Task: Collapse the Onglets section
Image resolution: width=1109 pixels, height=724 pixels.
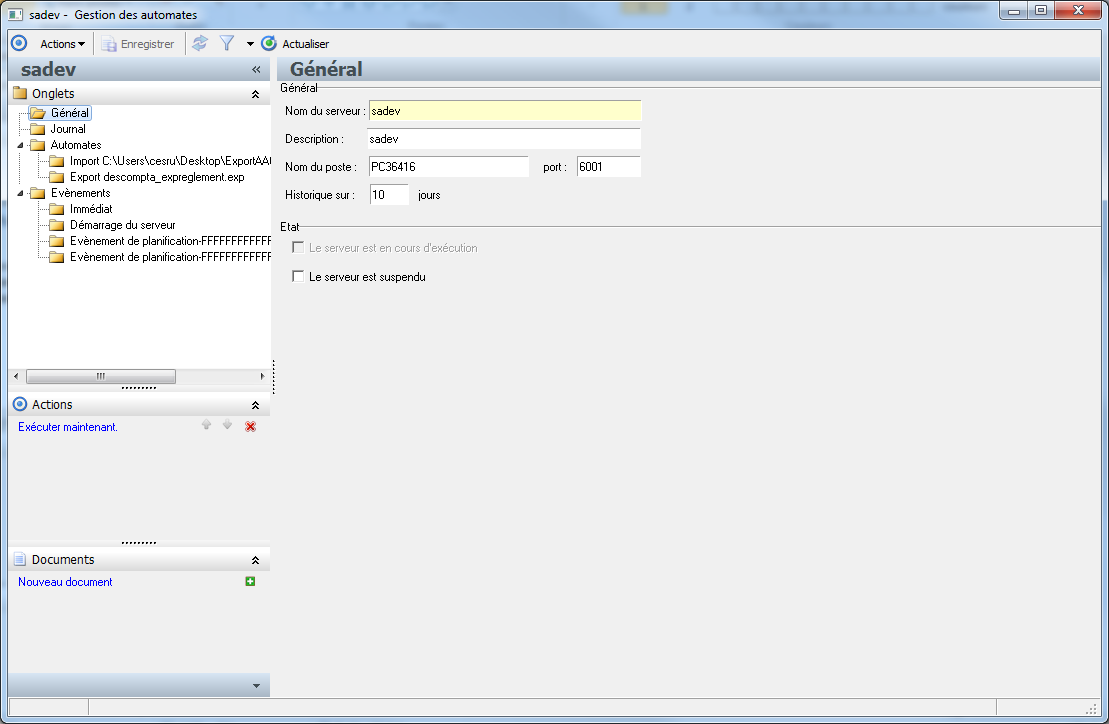Action: click(255, 94)
